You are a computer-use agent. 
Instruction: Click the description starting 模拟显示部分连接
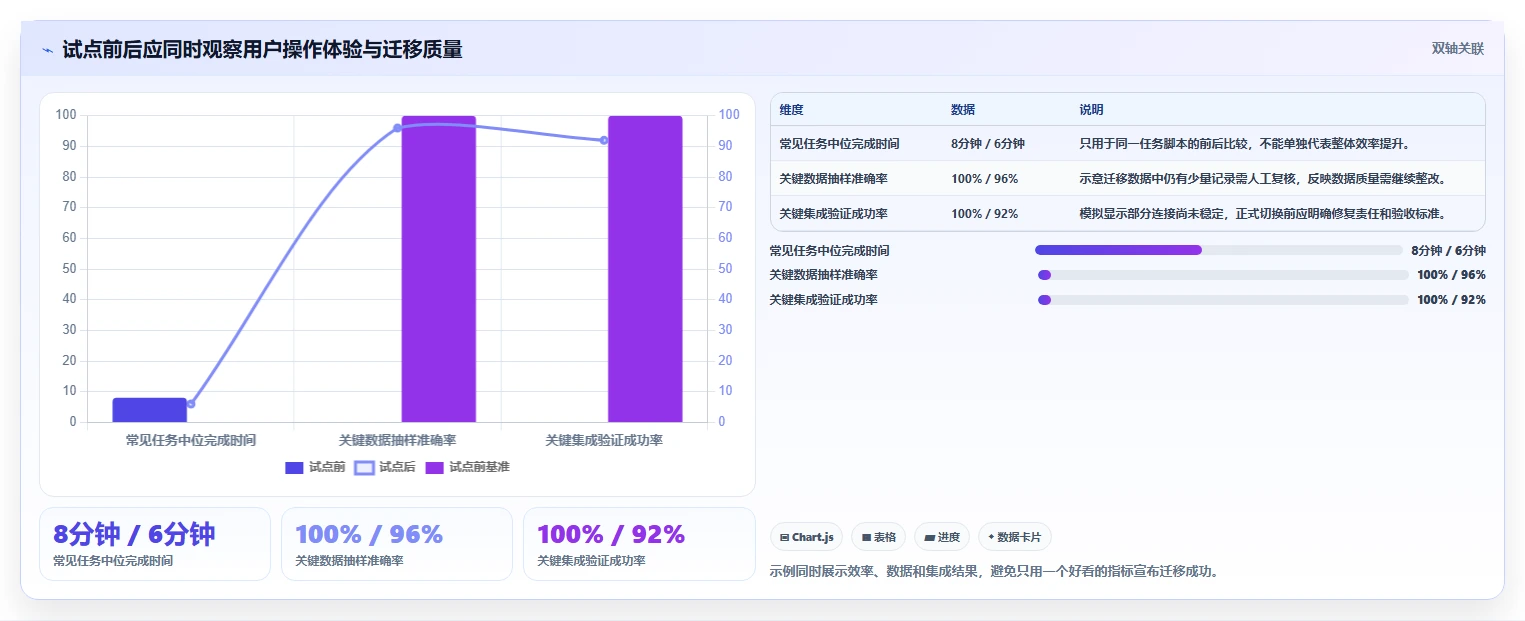coord(1263,214)
